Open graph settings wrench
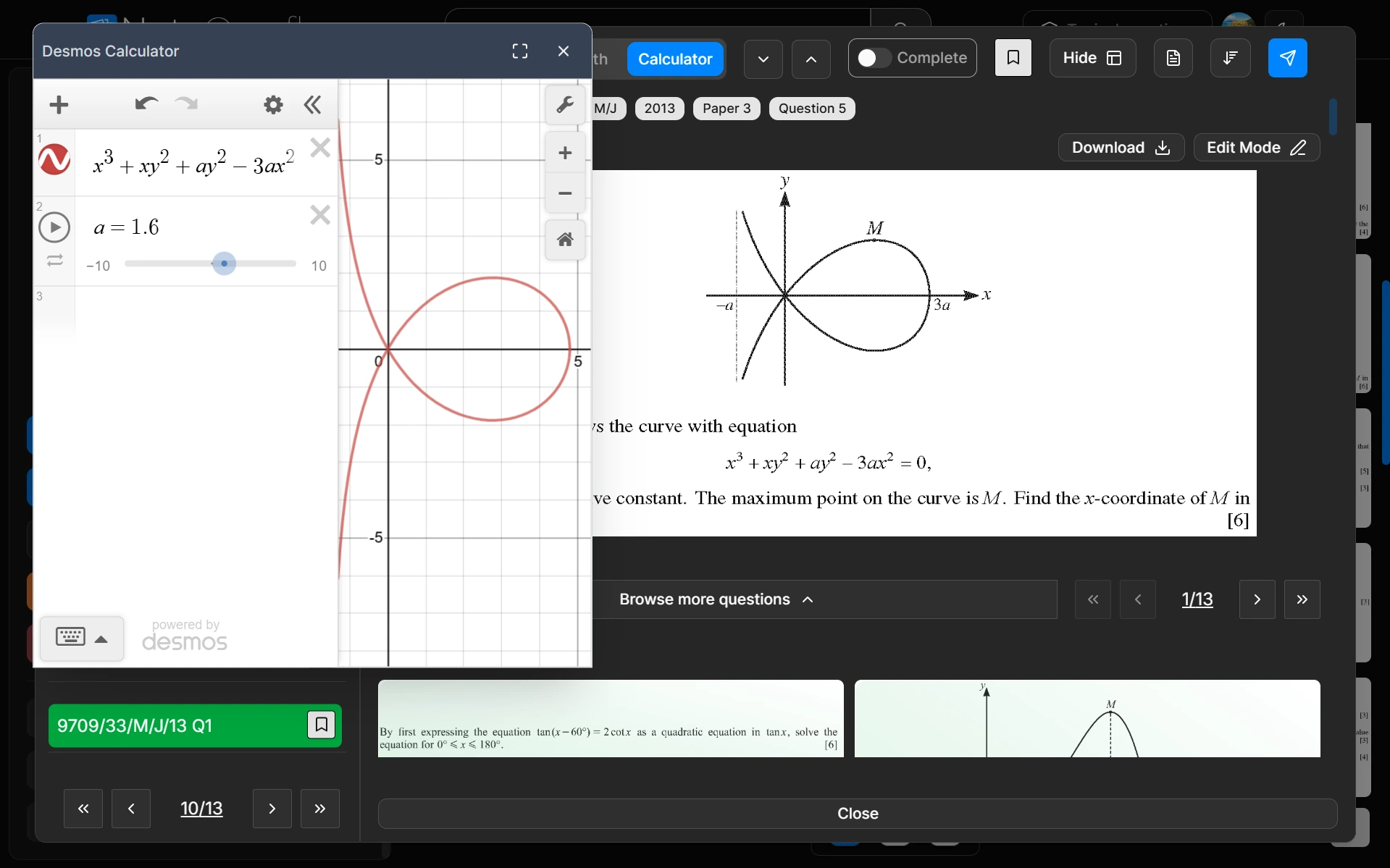 [565, 105]
